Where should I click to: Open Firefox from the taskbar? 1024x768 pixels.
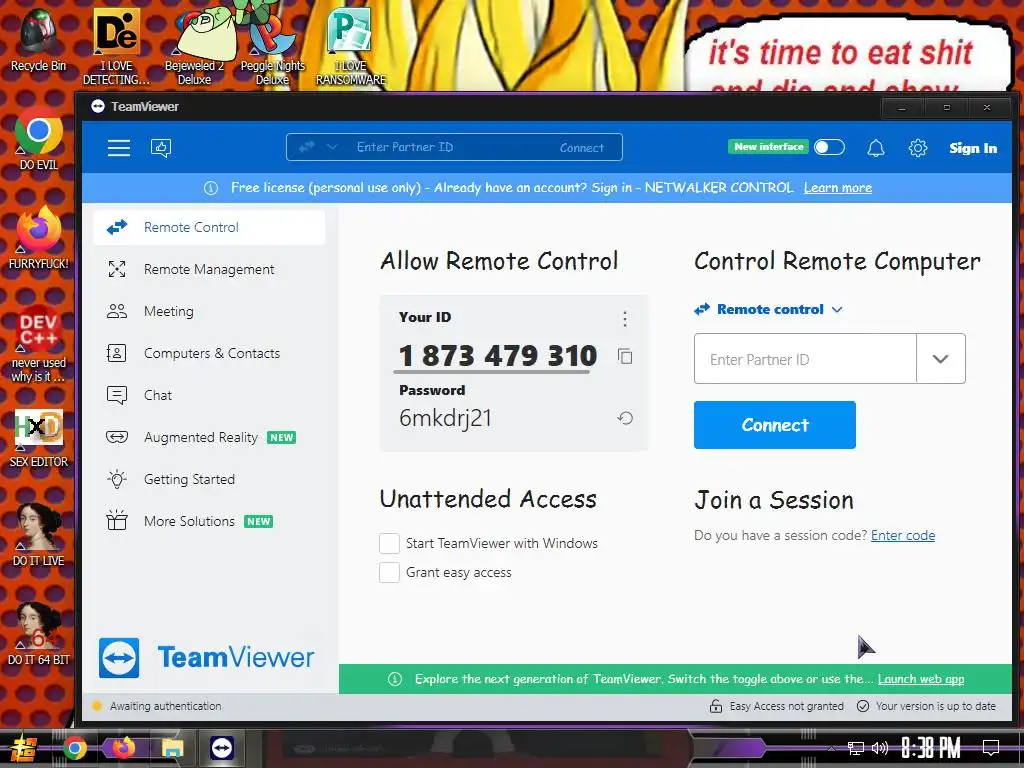(x=123, y=748)
